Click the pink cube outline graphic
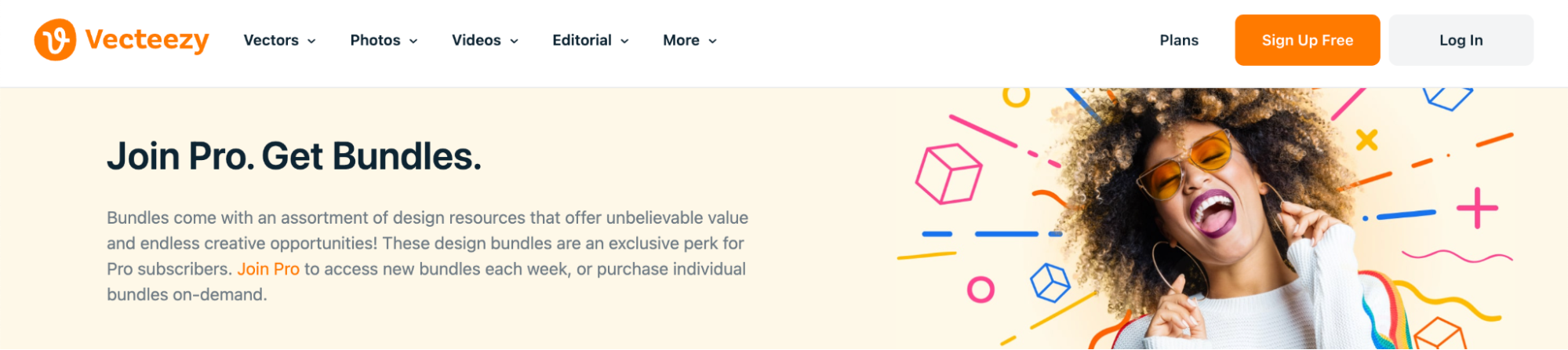The height and width of the screenshot is (350, 1568). pyautogui.click(x=948, y=173)
